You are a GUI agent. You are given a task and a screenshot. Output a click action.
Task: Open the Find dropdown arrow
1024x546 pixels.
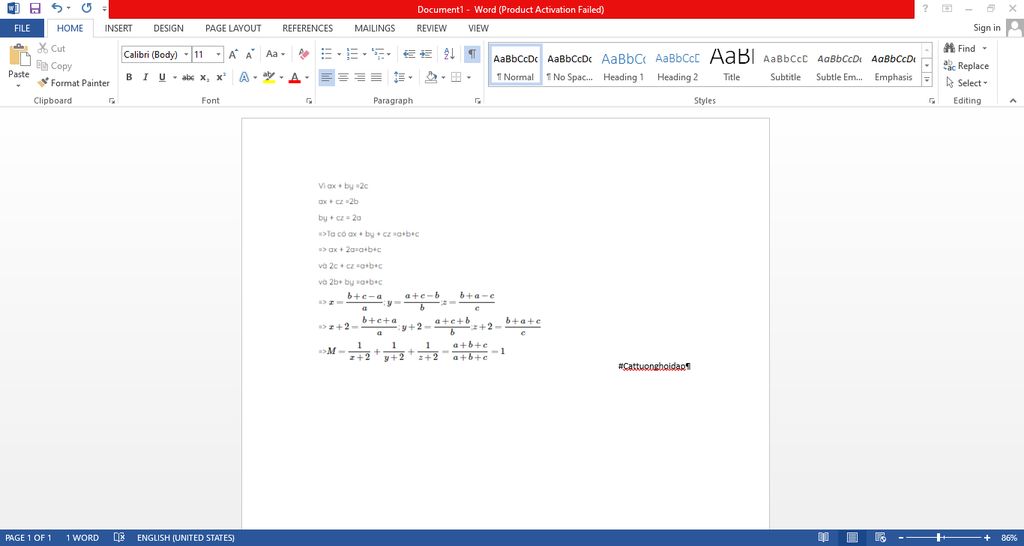click(x=985, y=48)
